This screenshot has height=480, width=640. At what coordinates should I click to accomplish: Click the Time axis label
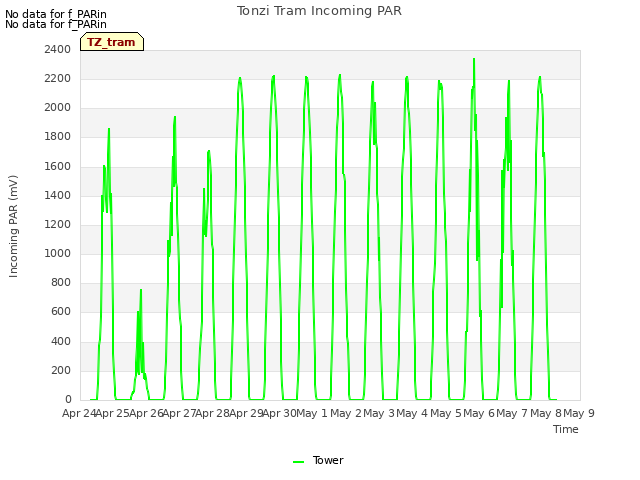(x=566, y=429)
